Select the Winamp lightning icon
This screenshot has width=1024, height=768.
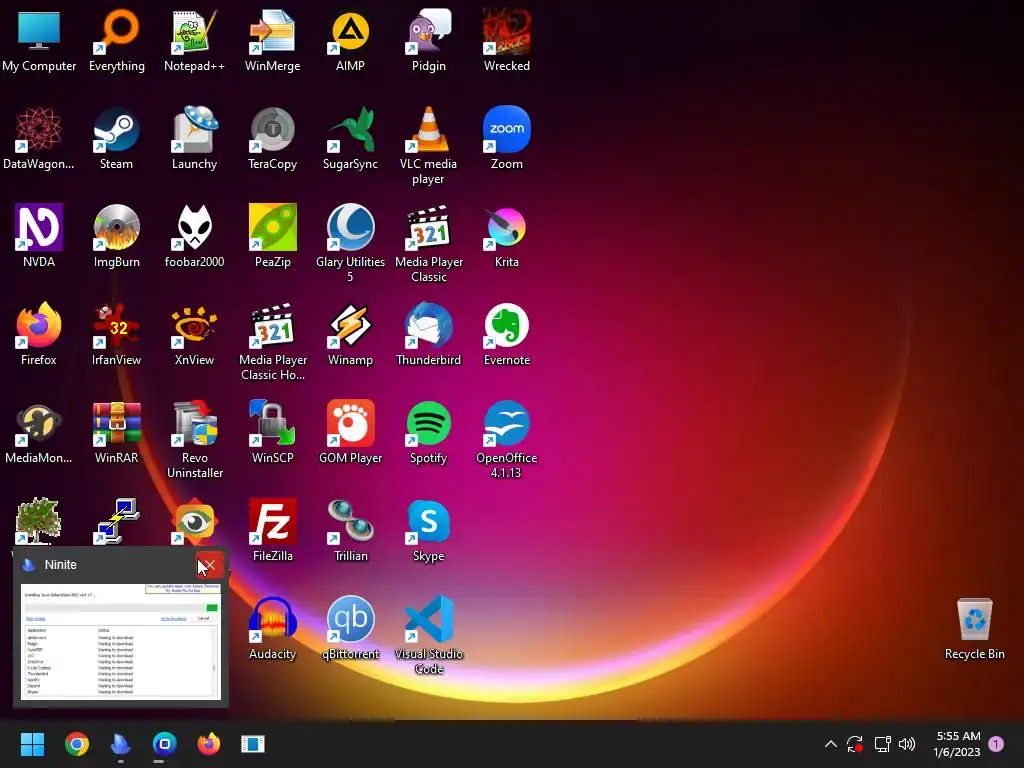(x=350, y=334)
